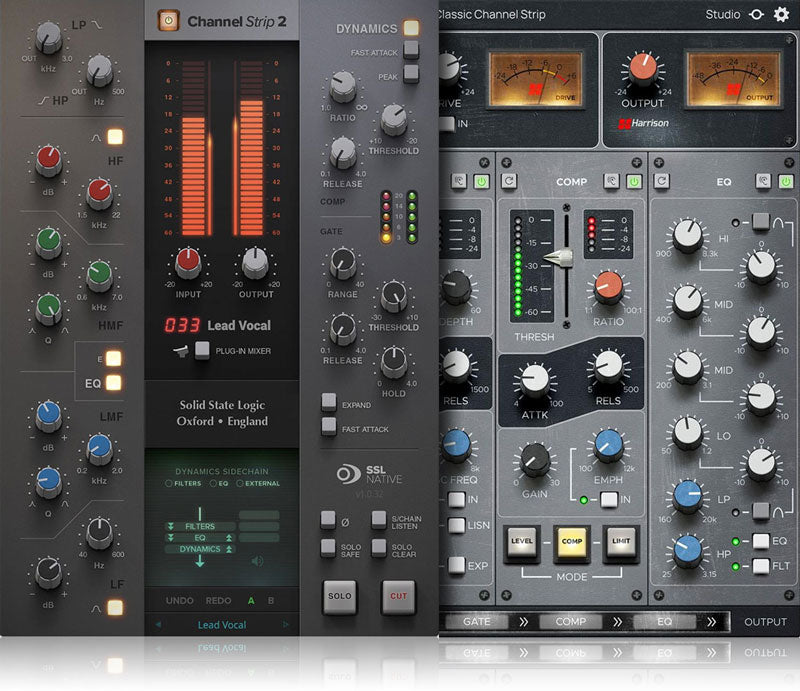This screenshot has width=800, height=691.
Task: Select preset slot B
Action: [271, 601]
